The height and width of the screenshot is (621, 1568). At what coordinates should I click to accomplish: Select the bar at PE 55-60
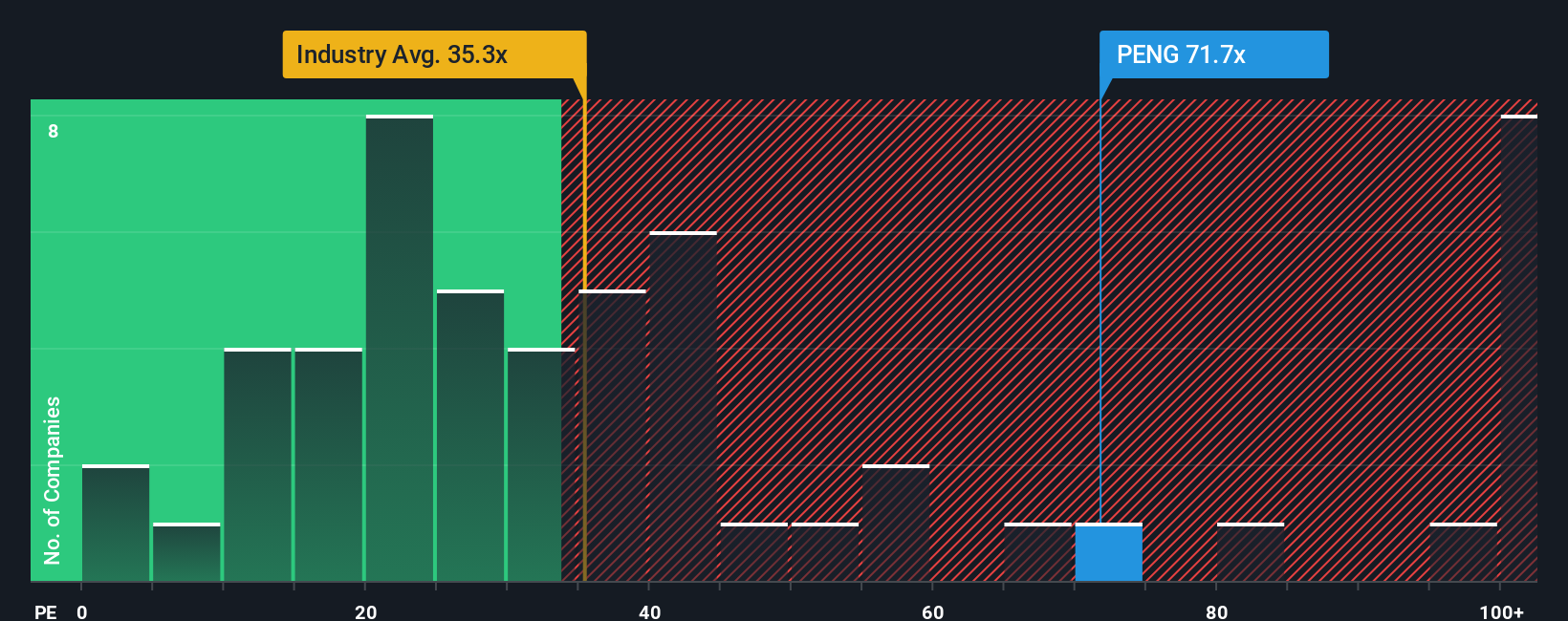pyautogui.click(x=896, y=523)
